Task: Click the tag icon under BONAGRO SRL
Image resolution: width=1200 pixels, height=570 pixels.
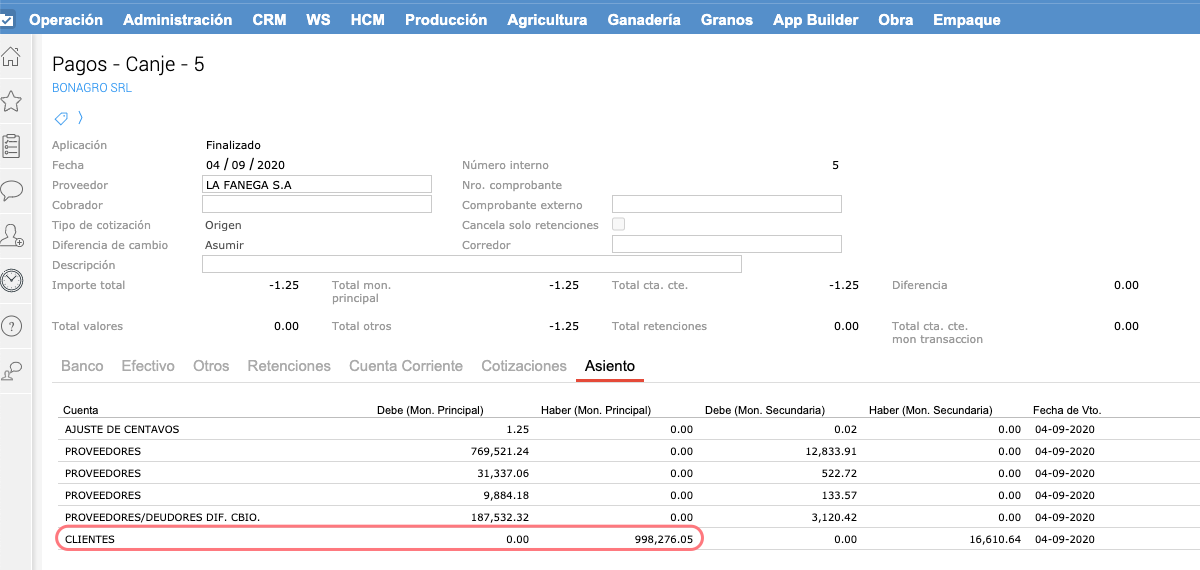Action: click(61, 118)
